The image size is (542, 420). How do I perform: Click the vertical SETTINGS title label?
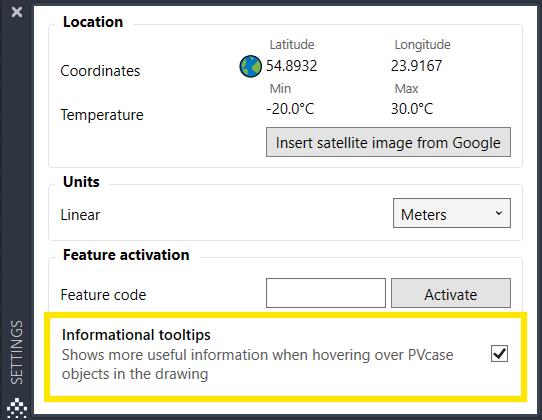click(x=17, y=352)
